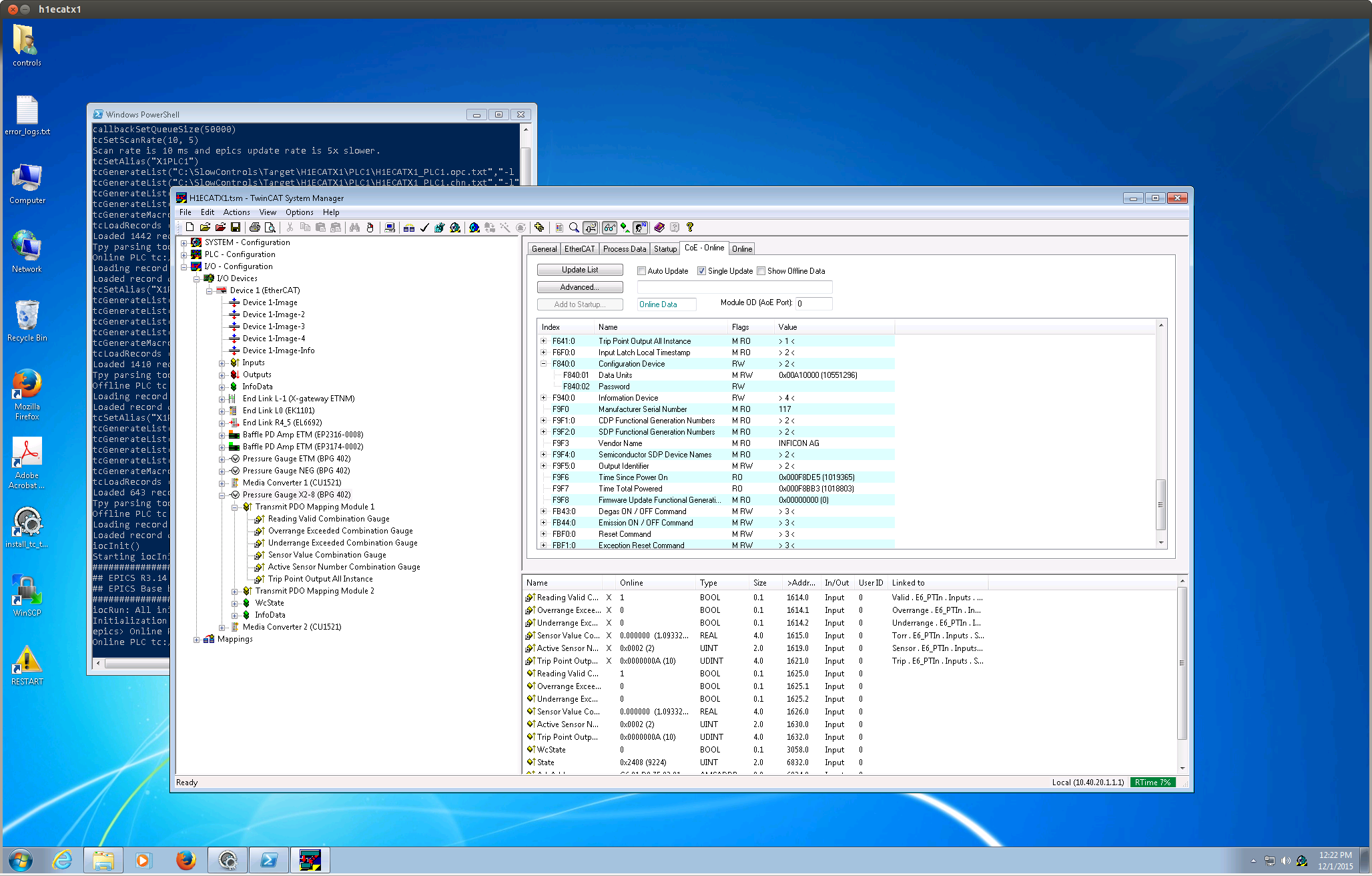The width and height of the screenshot is (1372, 876).
Task: Select Sensor Value Combination Gauge tree item
Action: pos(327,555)
